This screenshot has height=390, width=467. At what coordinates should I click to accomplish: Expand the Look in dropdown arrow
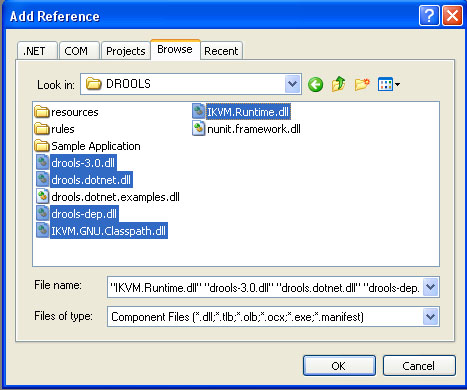tap(293, 84)
